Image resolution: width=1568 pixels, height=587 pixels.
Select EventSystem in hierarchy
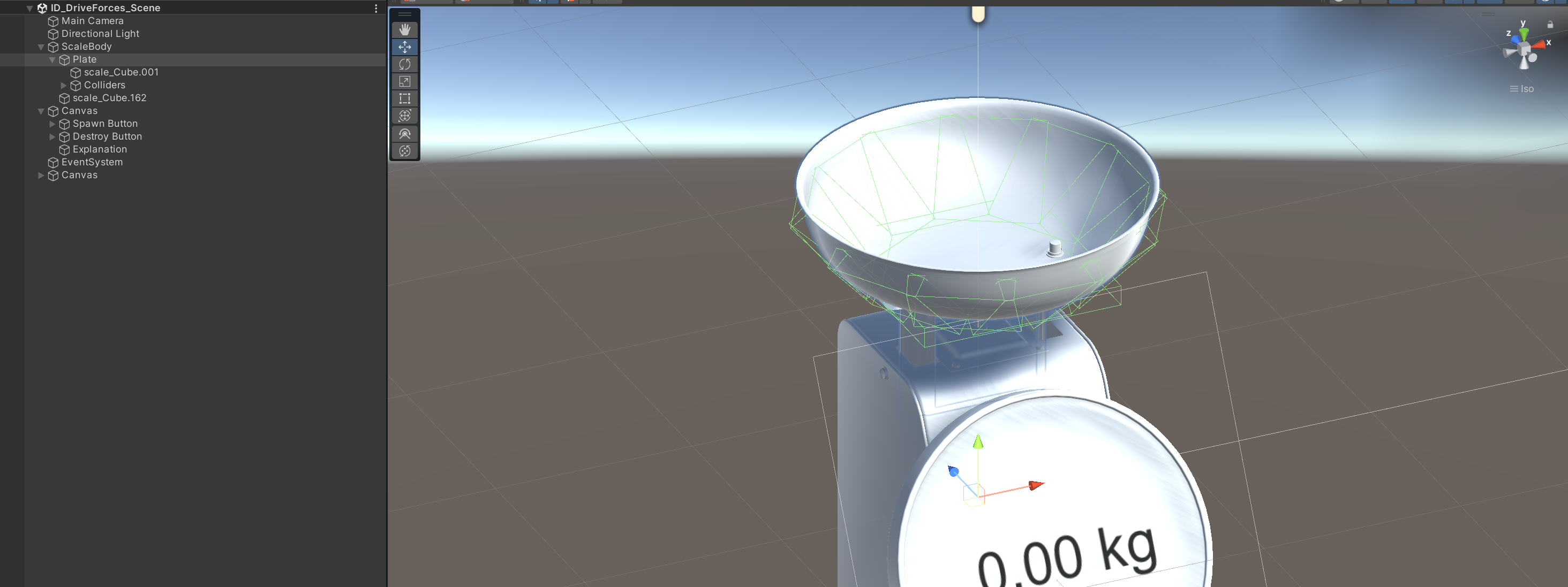[x=91, y=162]
